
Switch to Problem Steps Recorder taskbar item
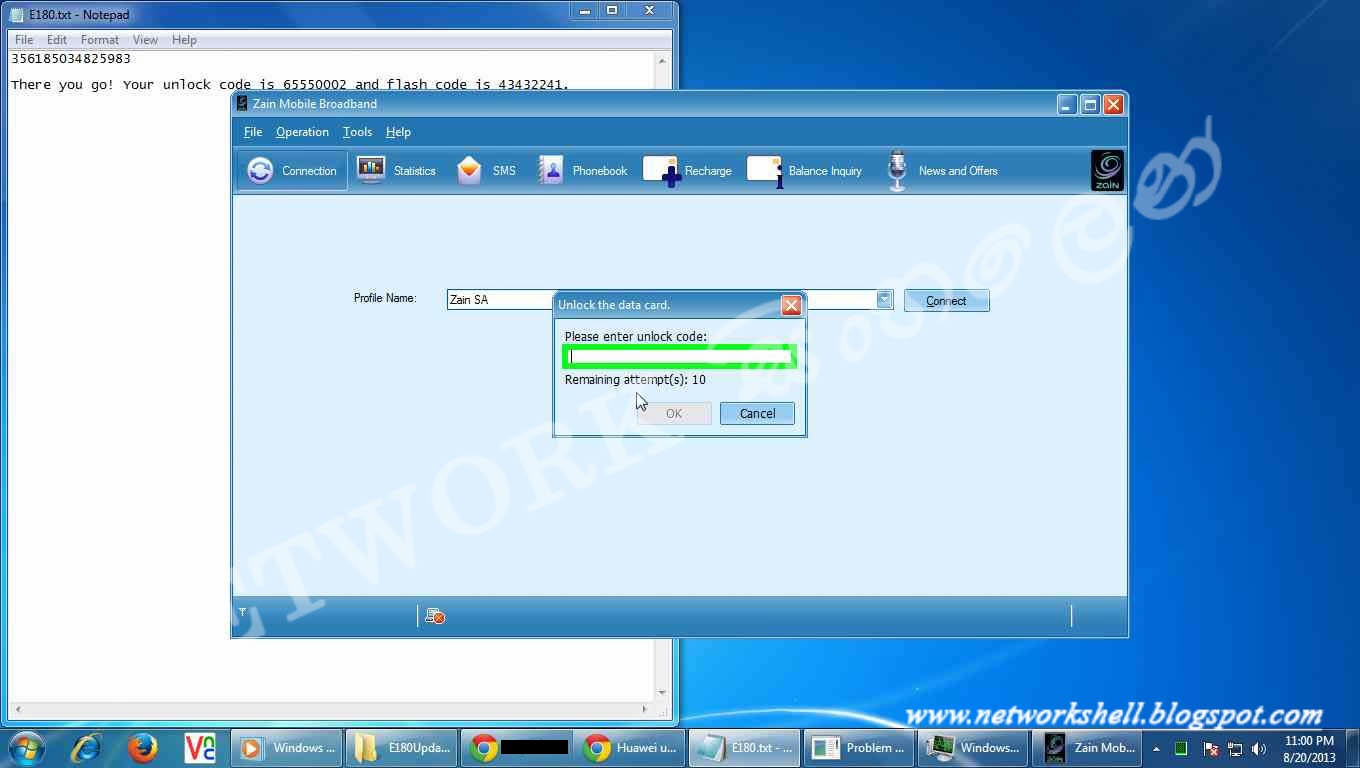click(x=857, y=747)
